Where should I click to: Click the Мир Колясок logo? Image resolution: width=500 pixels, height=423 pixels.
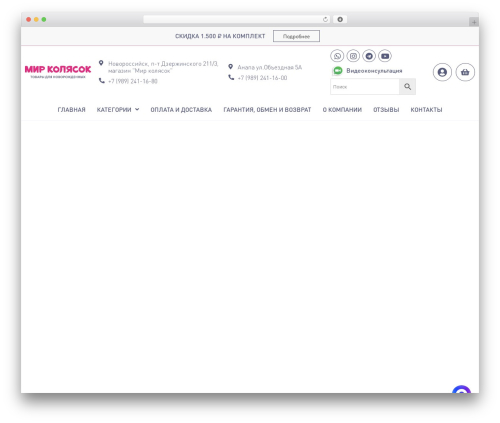coord(58,71)
